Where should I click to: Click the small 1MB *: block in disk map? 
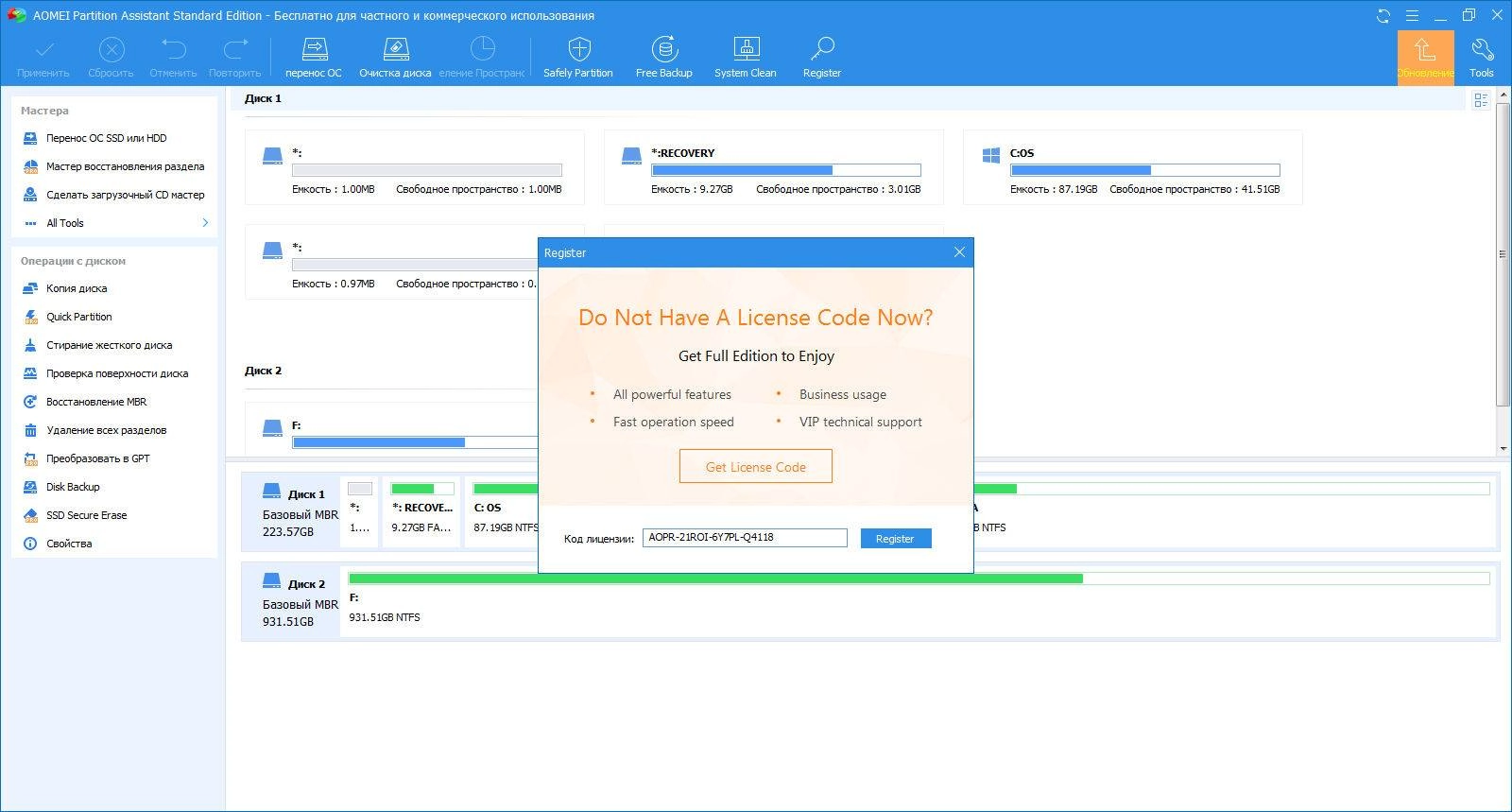[360, 511]
